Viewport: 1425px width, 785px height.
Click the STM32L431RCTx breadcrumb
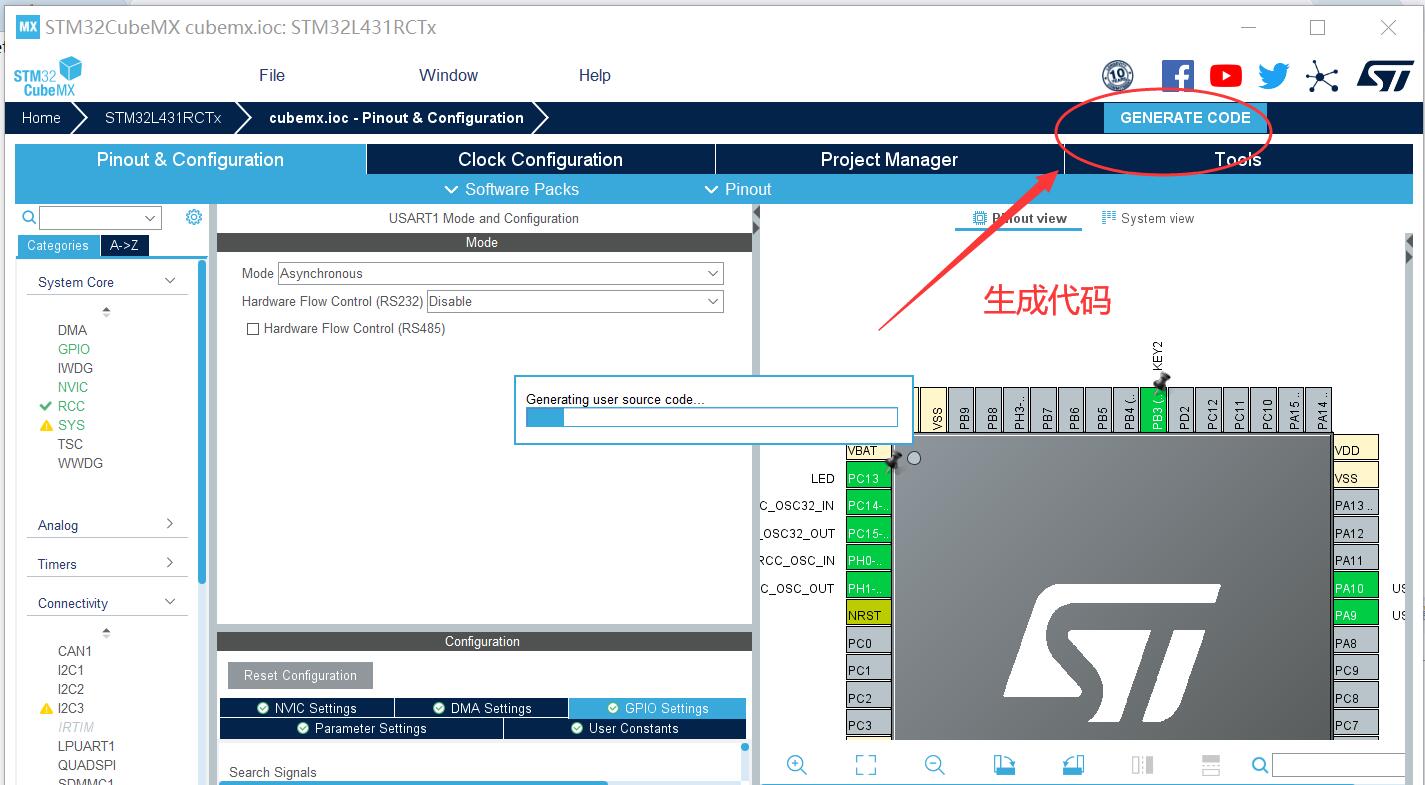[163, 118]
